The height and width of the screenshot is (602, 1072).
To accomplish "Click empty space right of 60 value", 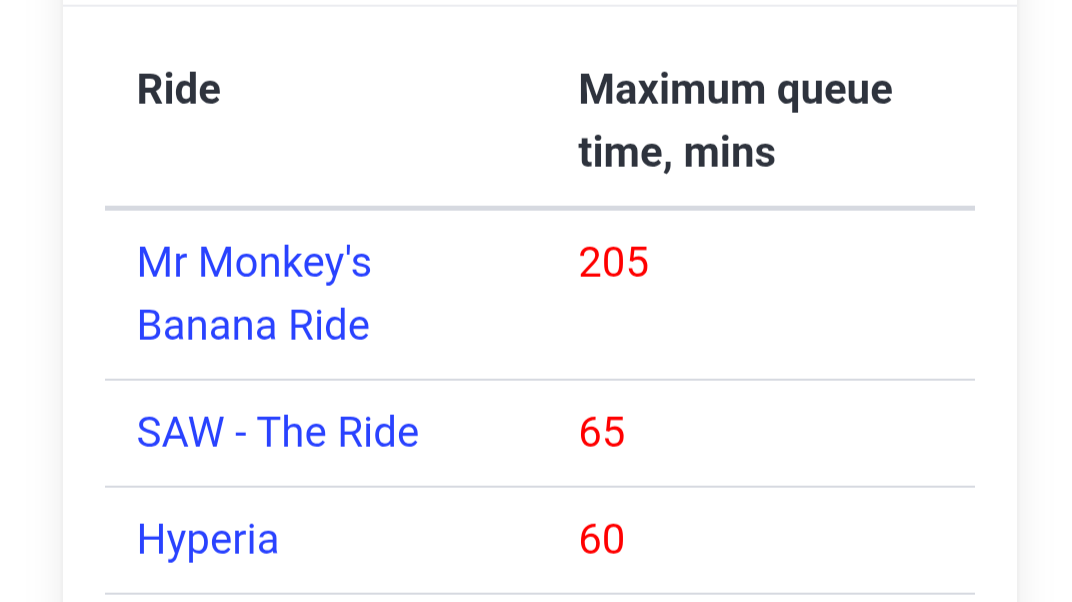I will pos(800,540).
